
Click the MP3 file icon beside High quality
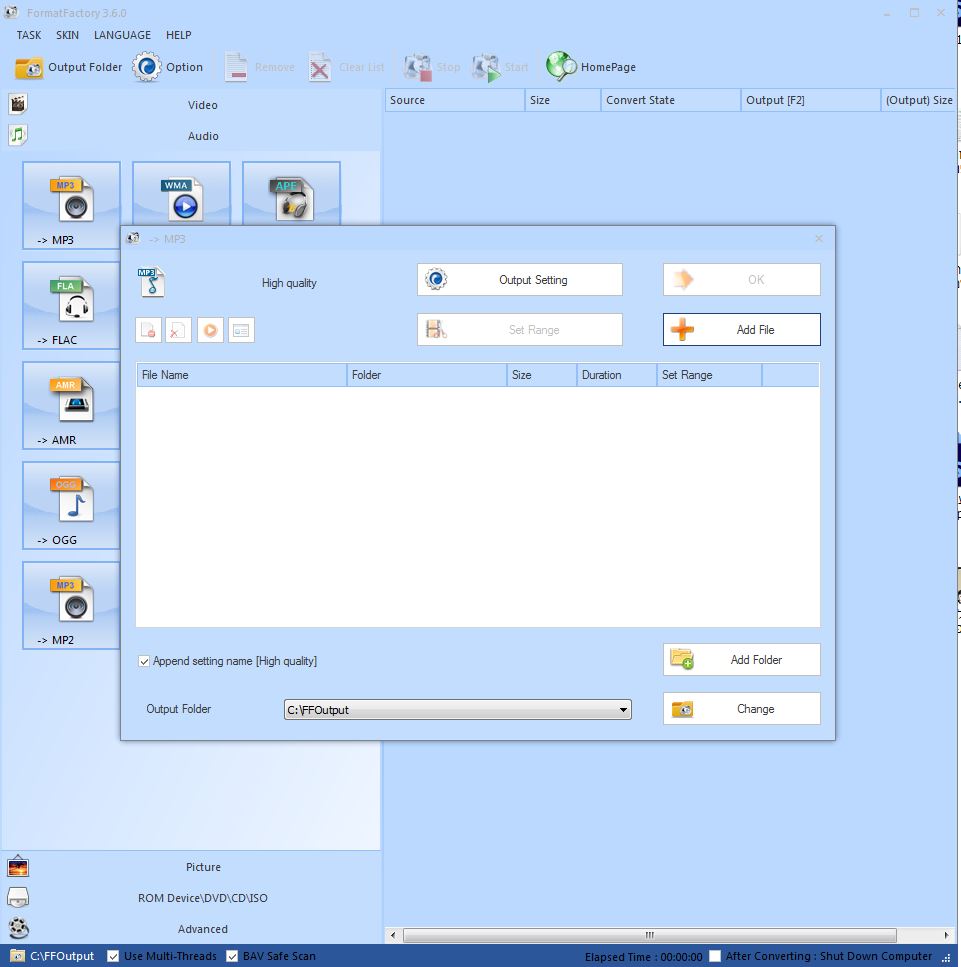(x=151, y=282)
